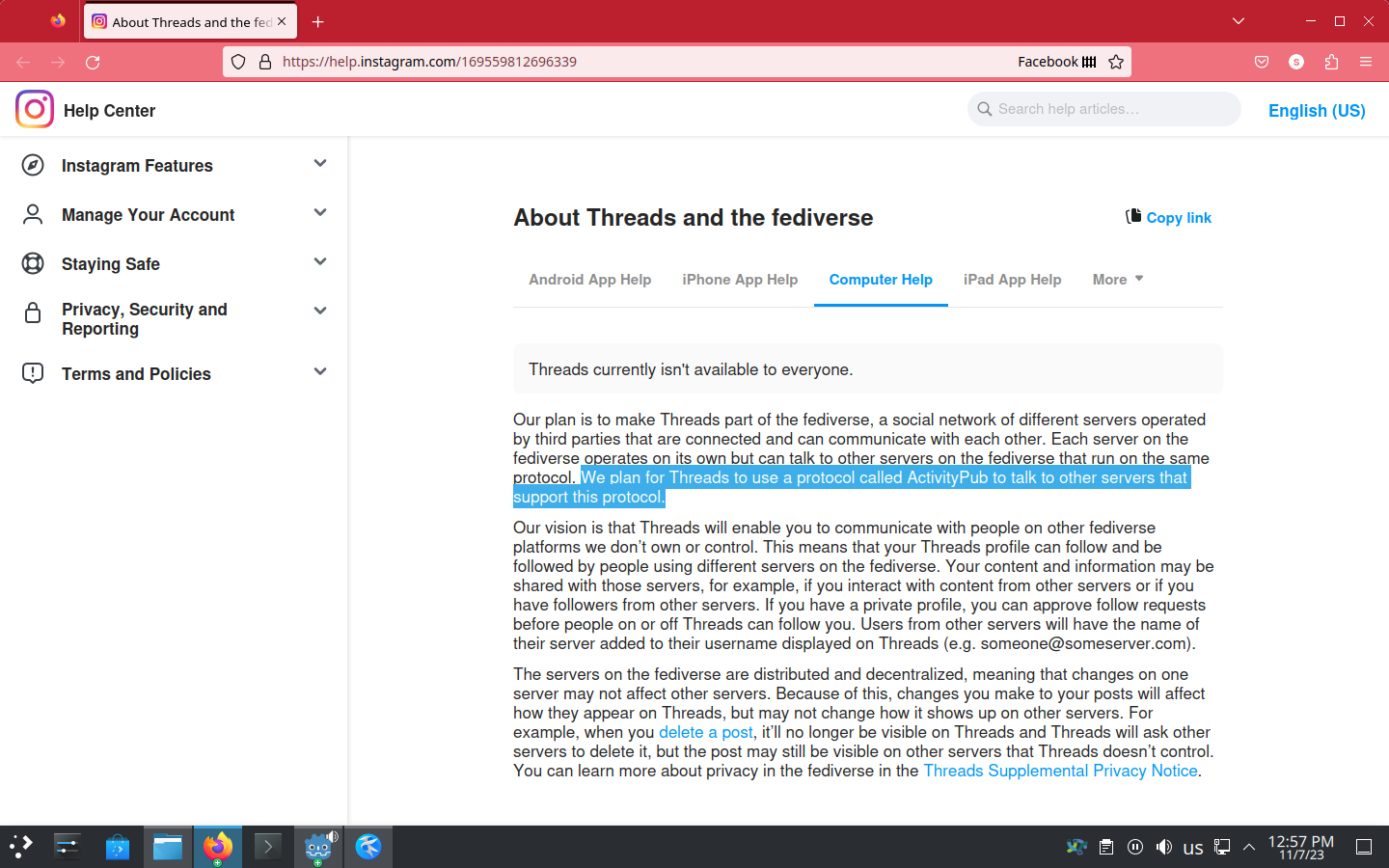Viewport: 1389px width, 868px height.
Task: Switch to the Android App Help tab
Action: 590,280
